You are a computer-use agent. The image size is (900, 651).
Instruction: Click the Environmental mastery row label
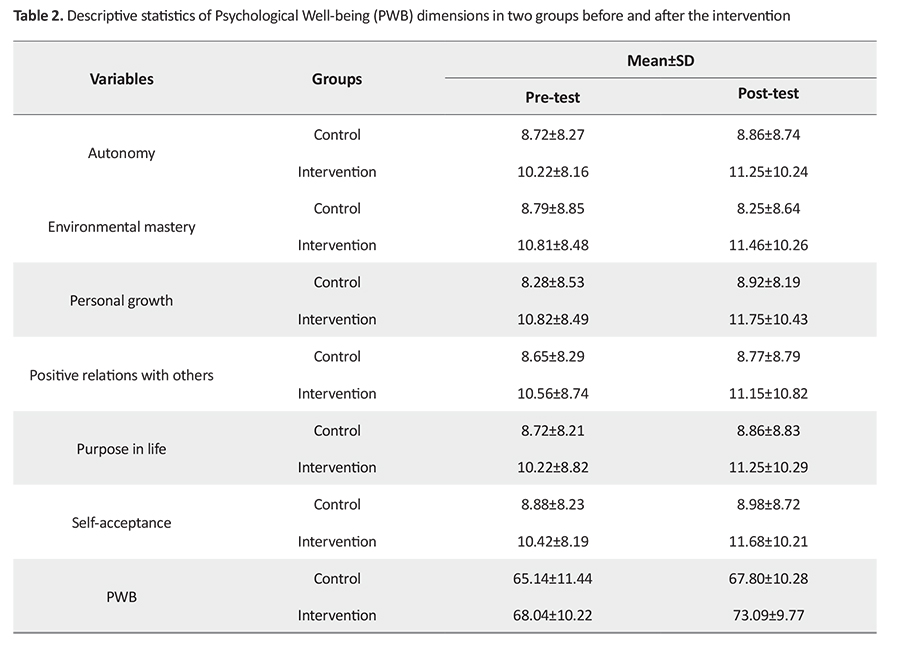click(122, 227)
